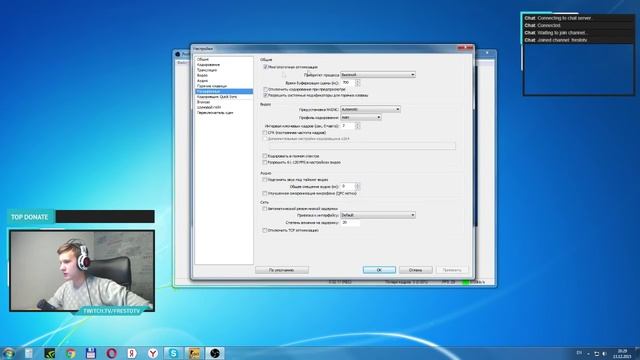Click into scene buffering time field (700)
This screenshot has width=640, height=360.
coord(348,83)
